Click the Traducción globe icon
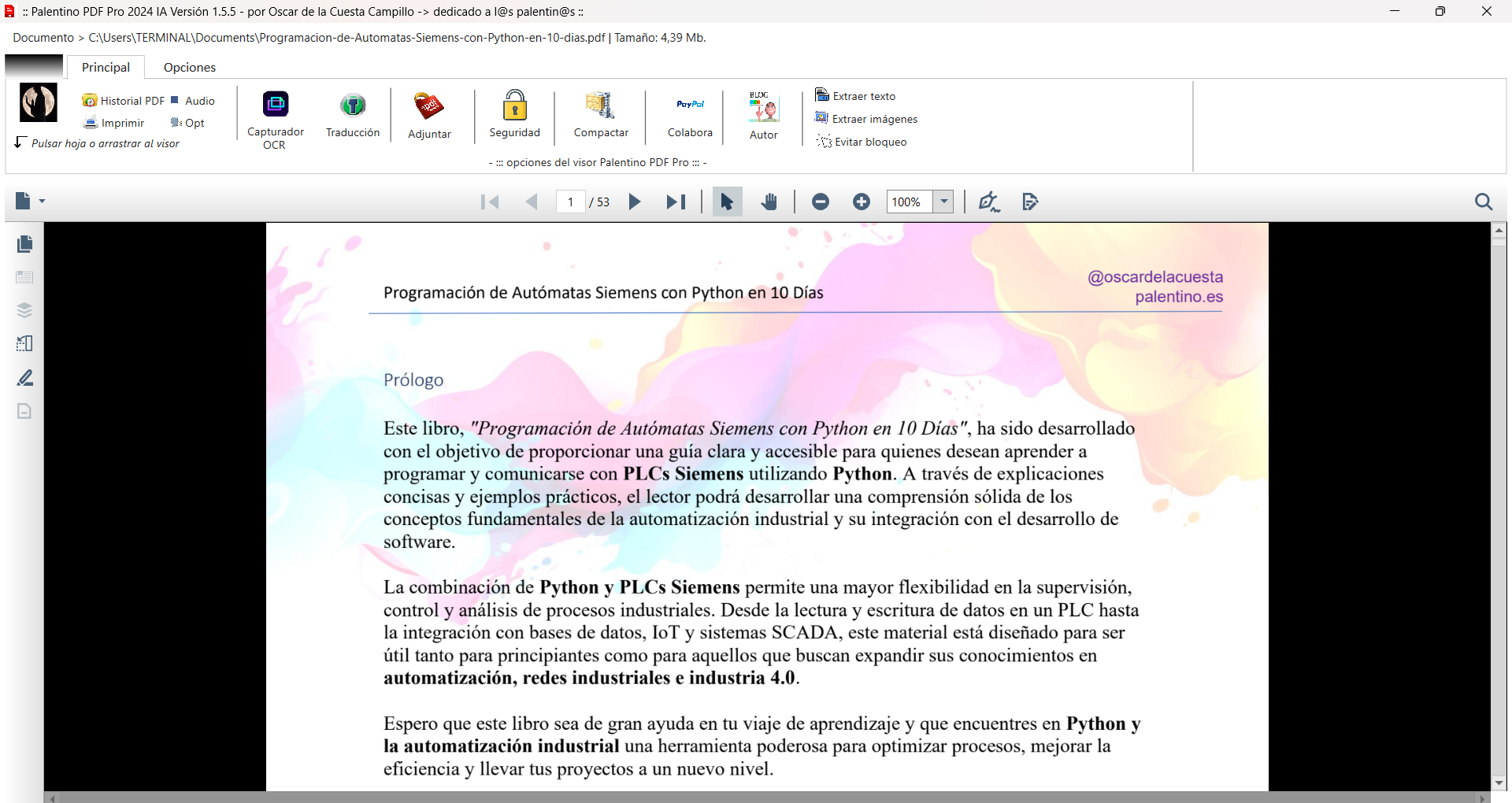1512x803 pixels. (353, 105)
